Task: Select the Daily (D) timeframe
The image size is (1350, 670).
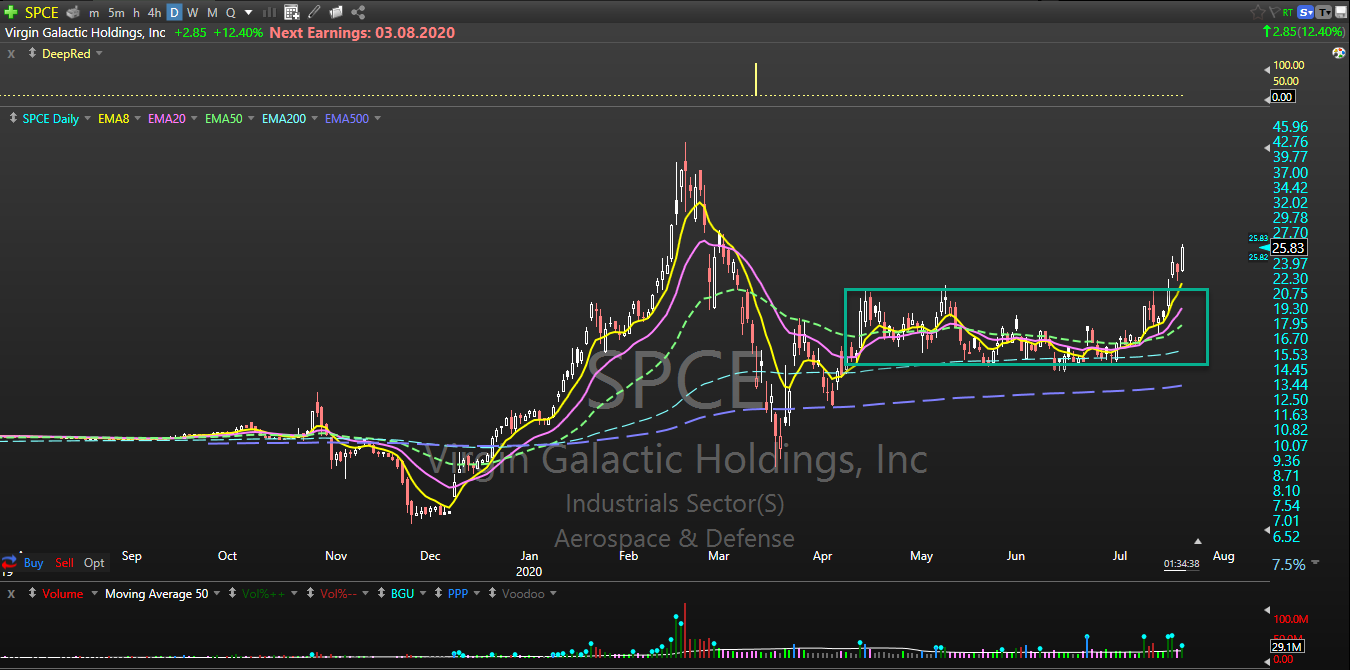Action: 175,13
